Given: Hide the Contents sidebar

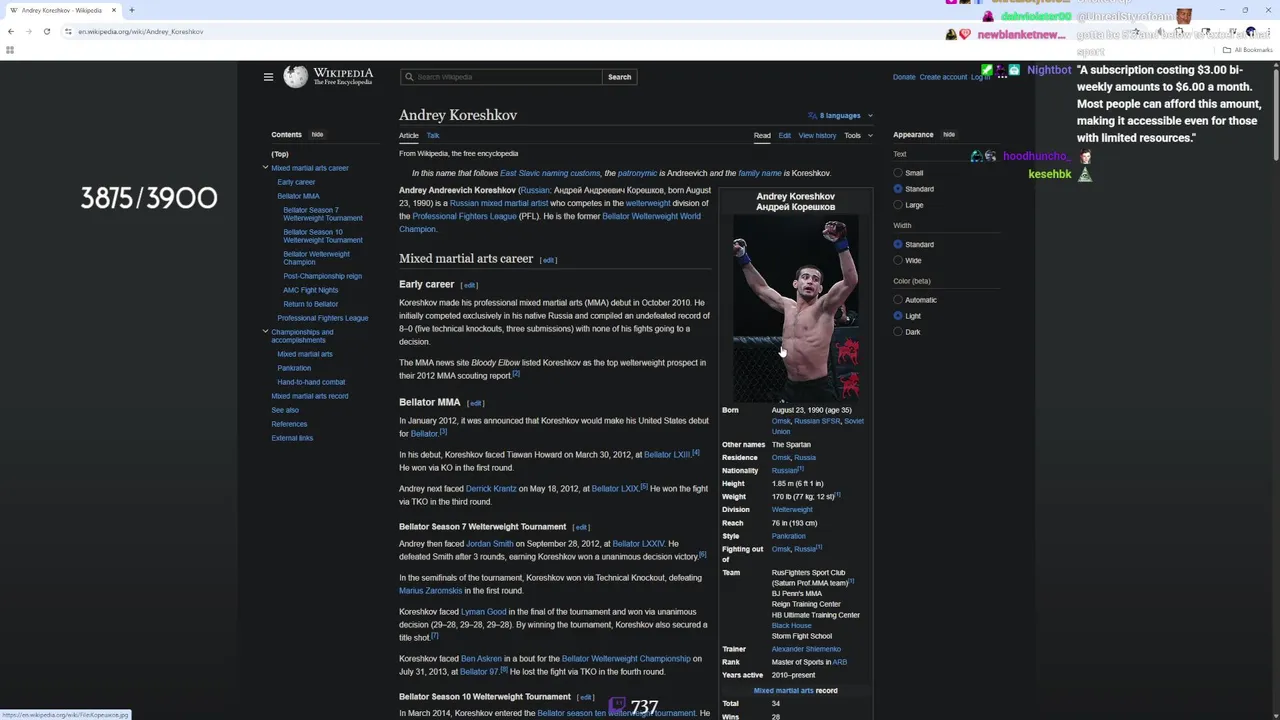Looking at the screenshot, I should coord(317,134).
